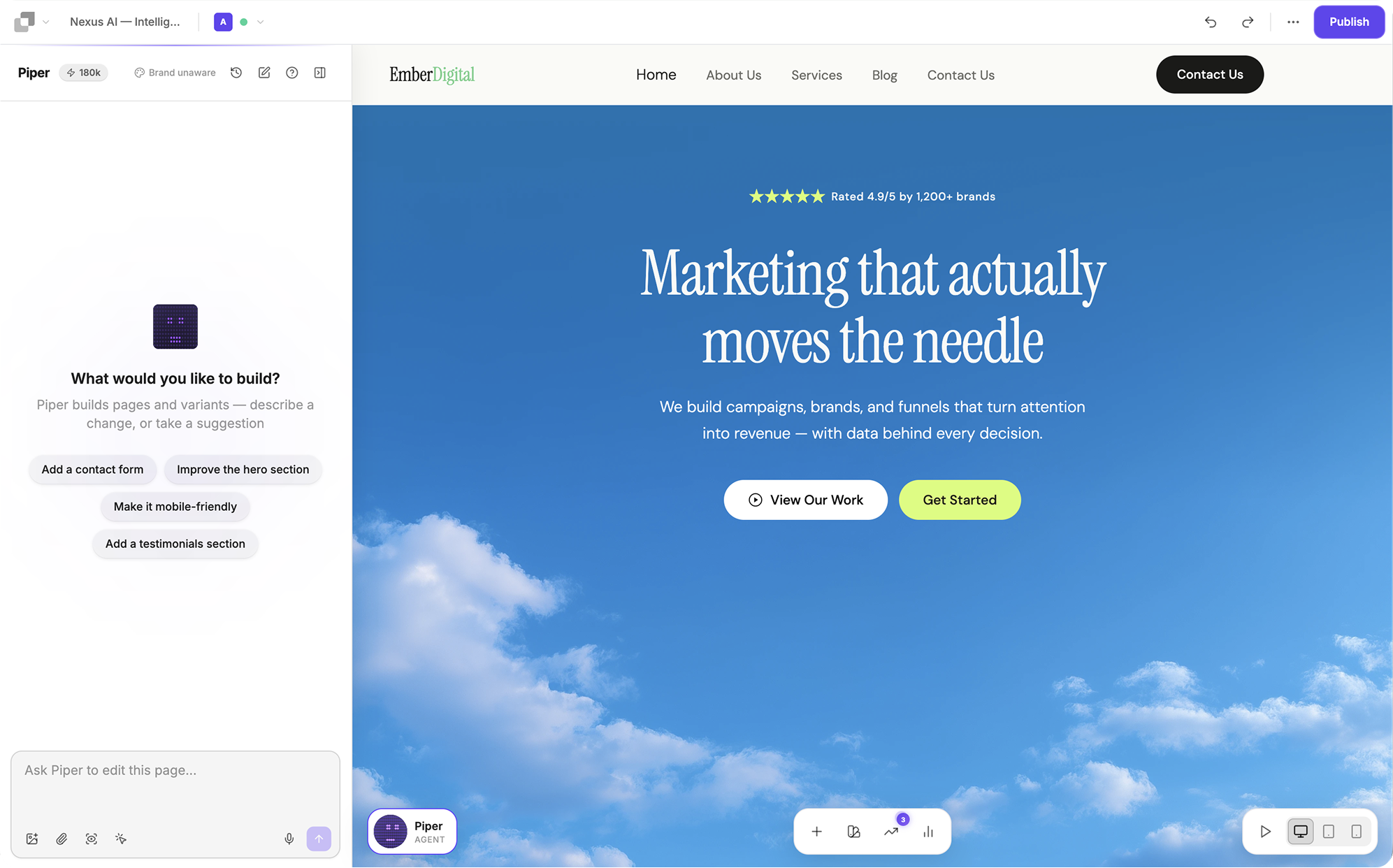Select the Marketing that actually moves headline
1393x868 pixels.
click(x=872, y=308)
